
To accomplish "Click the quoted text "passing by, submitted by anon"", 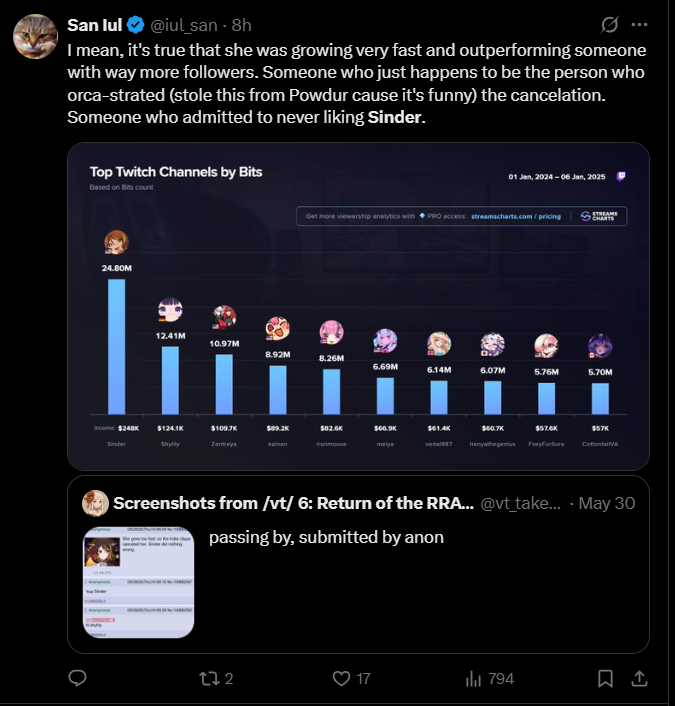I will coord(326,537).
